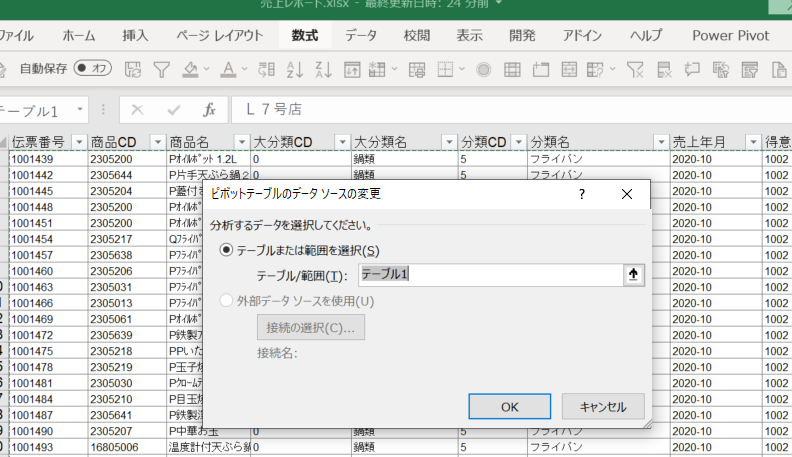Click the formula bar confirm checkmark icon
This screenshot has width=792, height=457.
(x=174, y=110)
